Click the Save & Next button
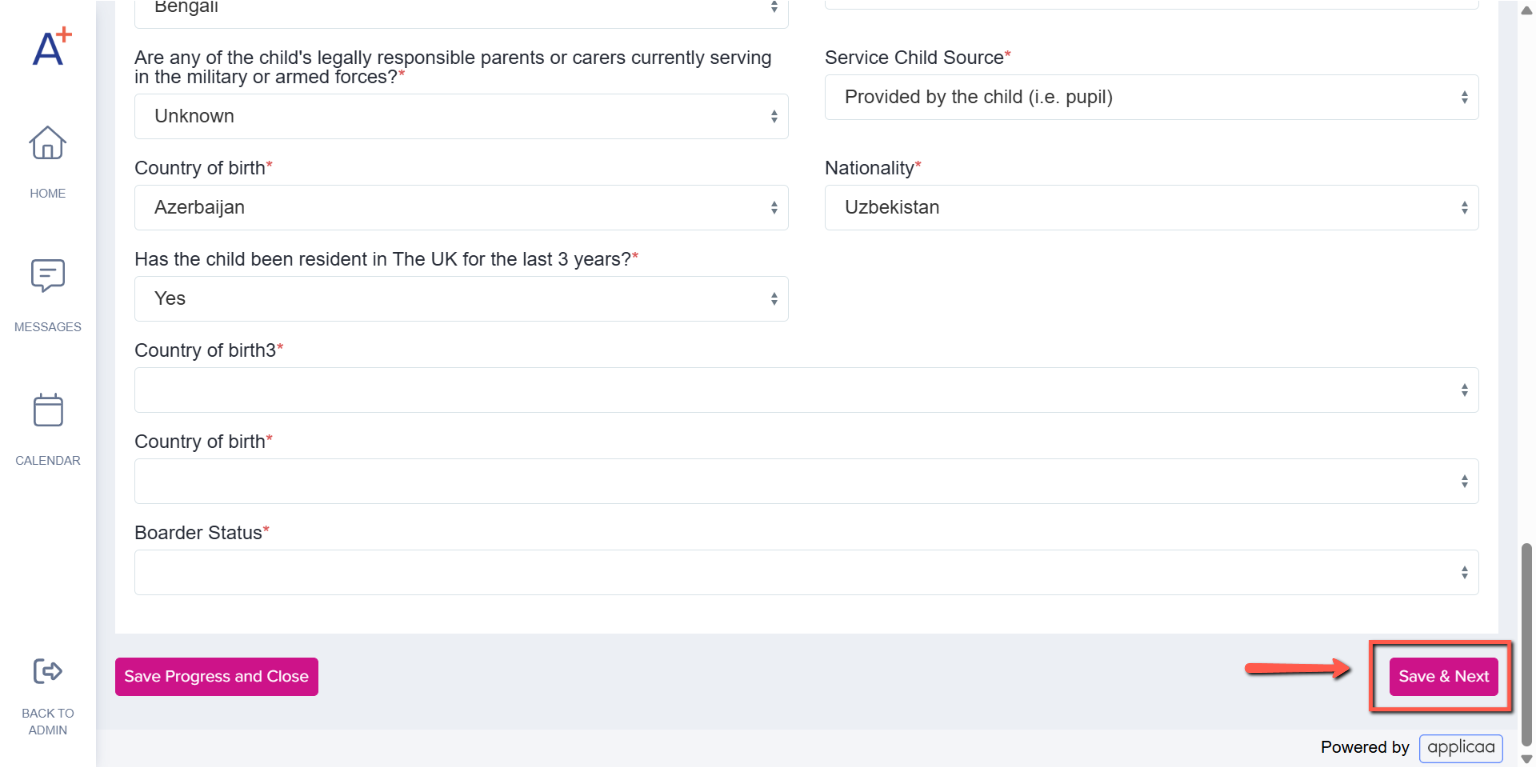 (1443, 677)
